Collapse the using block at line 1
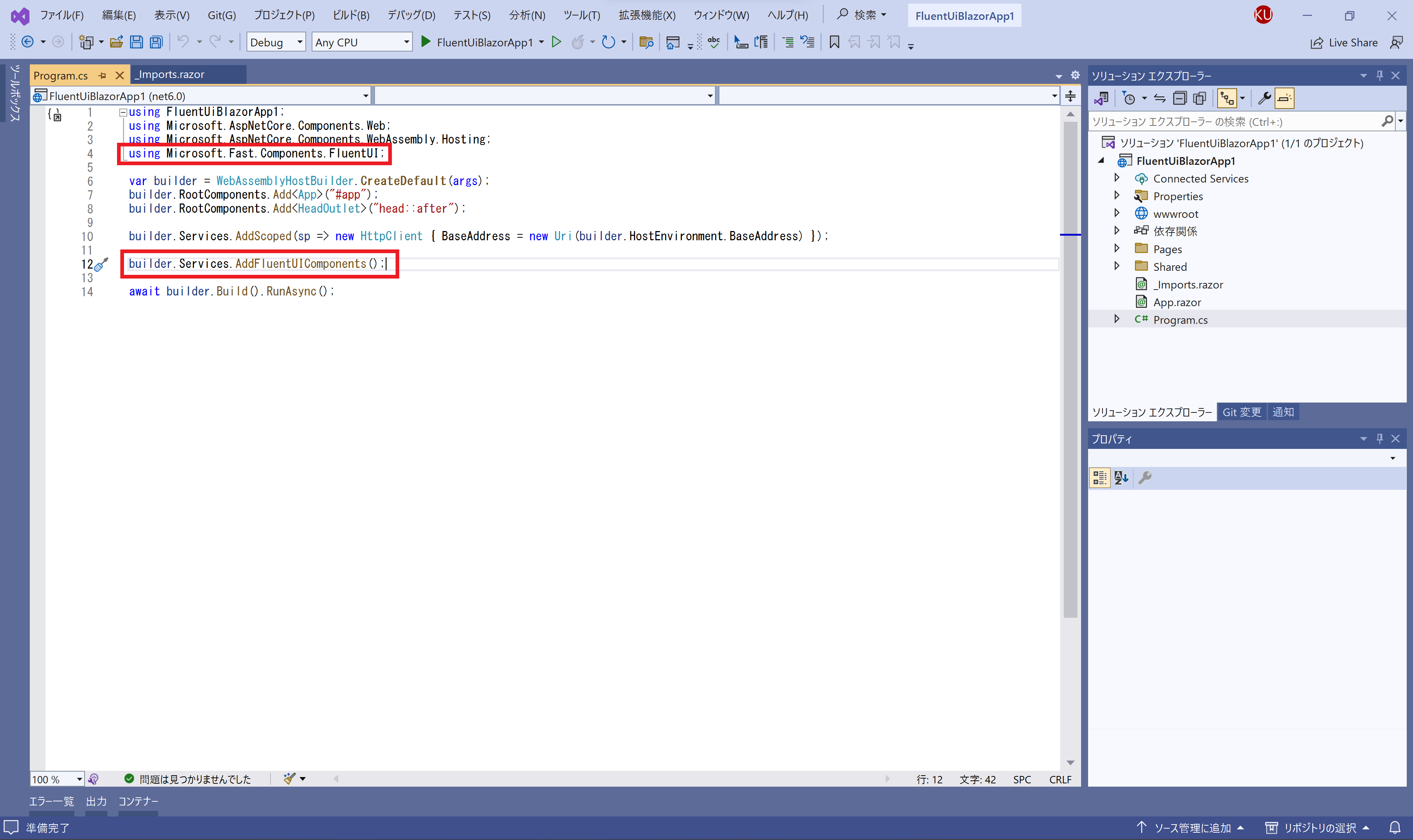This screenshot has height=840, width=1413. pos(123,112)
